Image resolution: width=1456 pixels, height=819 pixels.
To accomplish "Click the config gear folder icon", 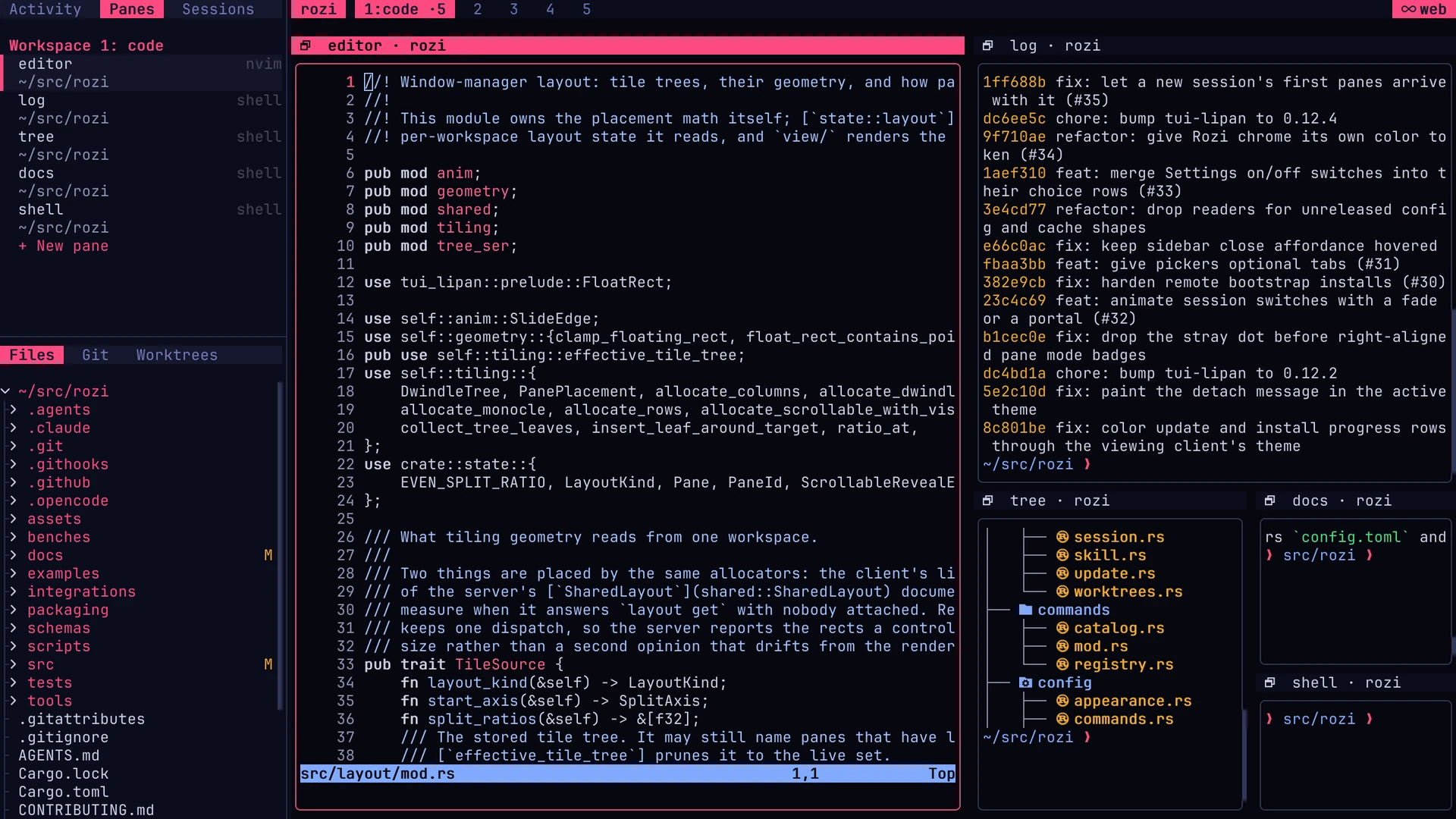I will coord(1026,682).
